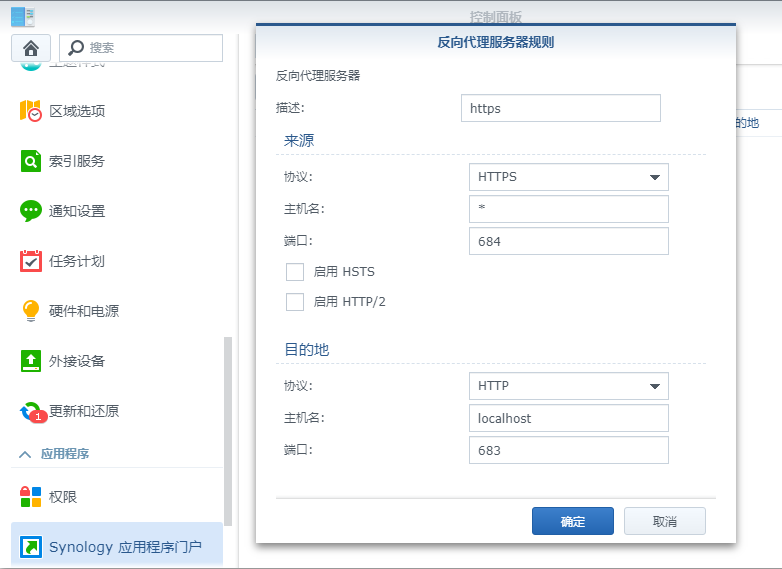Click the 反向代理服务器 label text
The width and height of the screenshot is (782, 569).
[318, 76]
